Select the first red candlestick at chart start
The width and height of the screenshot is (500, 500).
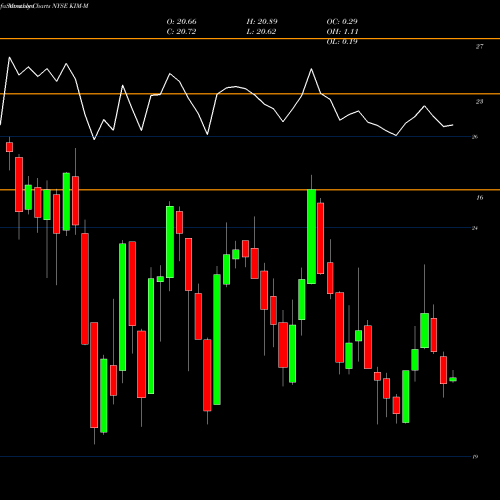pyautogui.click(x=9, y=147)
